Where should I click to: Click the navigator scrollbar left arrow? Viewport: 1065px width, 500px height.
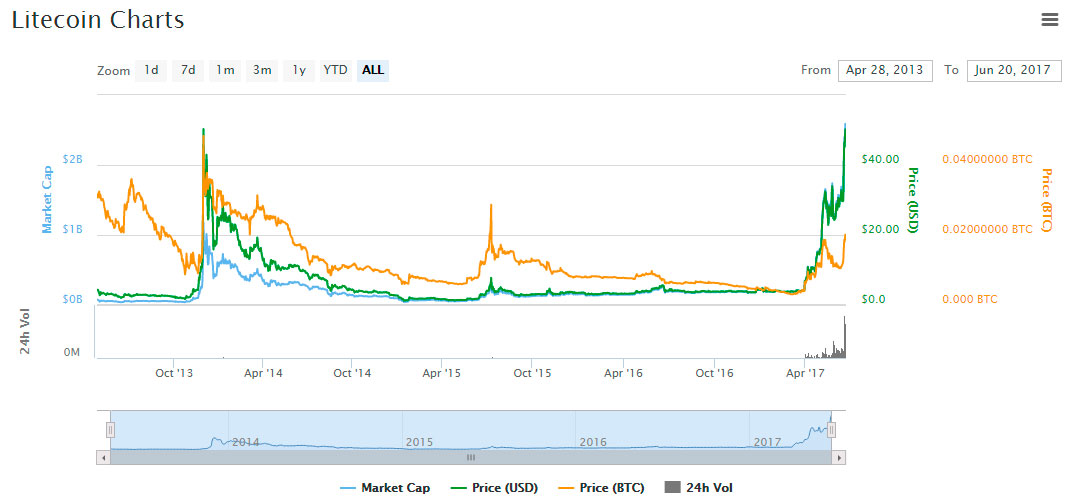pos(103,458)
